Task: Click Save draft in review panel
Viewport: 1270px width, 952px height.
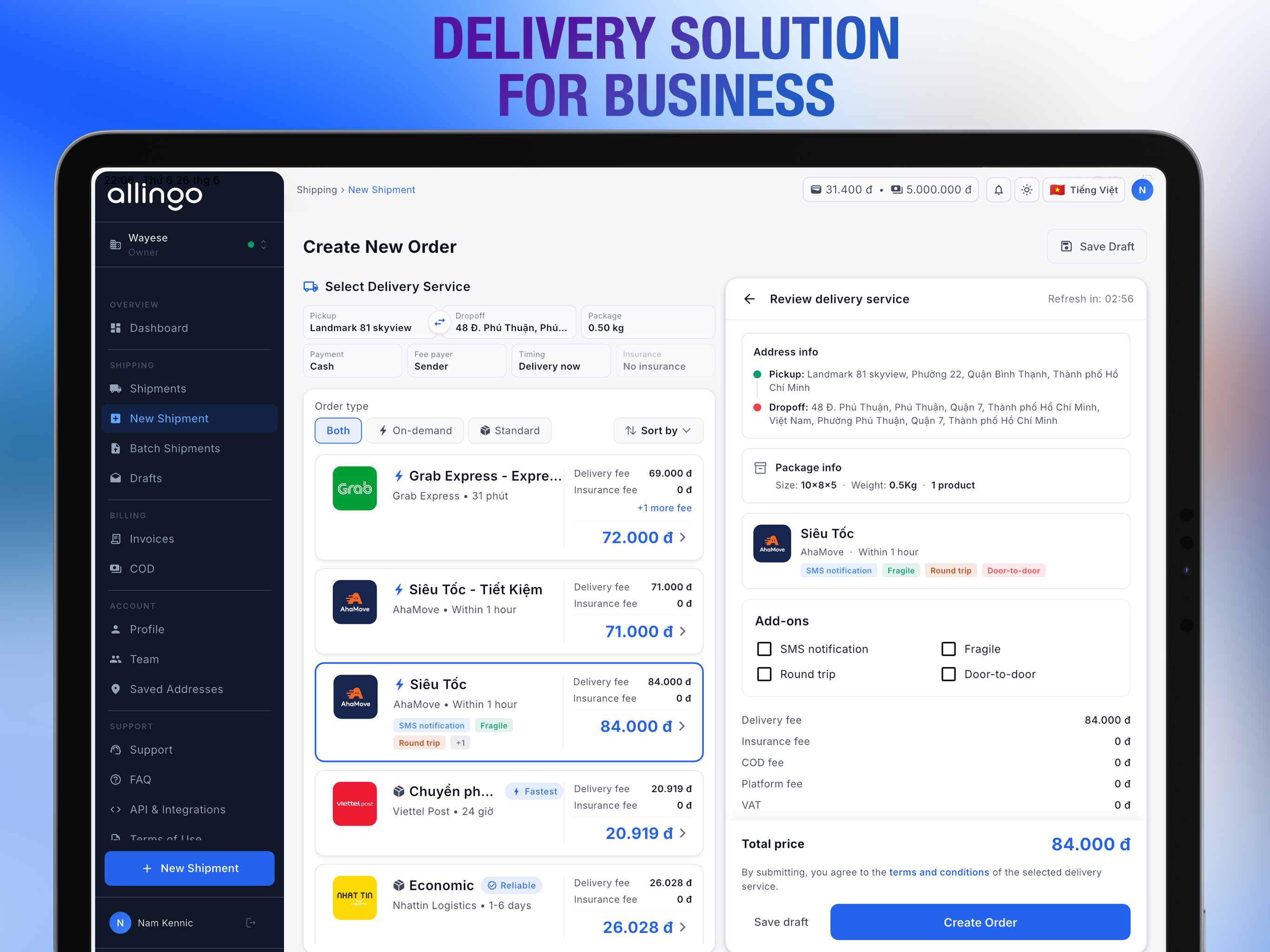Action: pos(781,922)
